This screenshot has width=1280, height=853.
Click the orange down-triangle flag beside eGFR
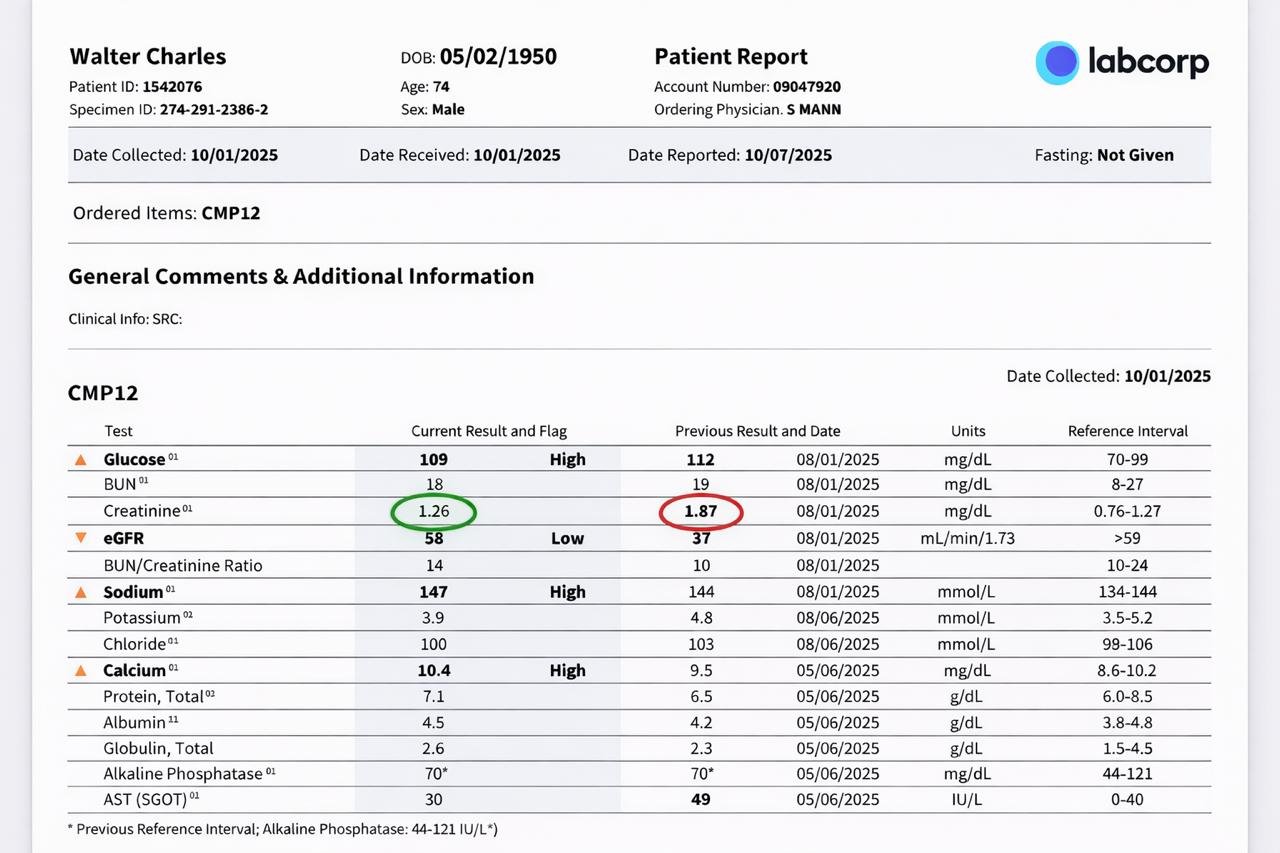click(81, 538)
